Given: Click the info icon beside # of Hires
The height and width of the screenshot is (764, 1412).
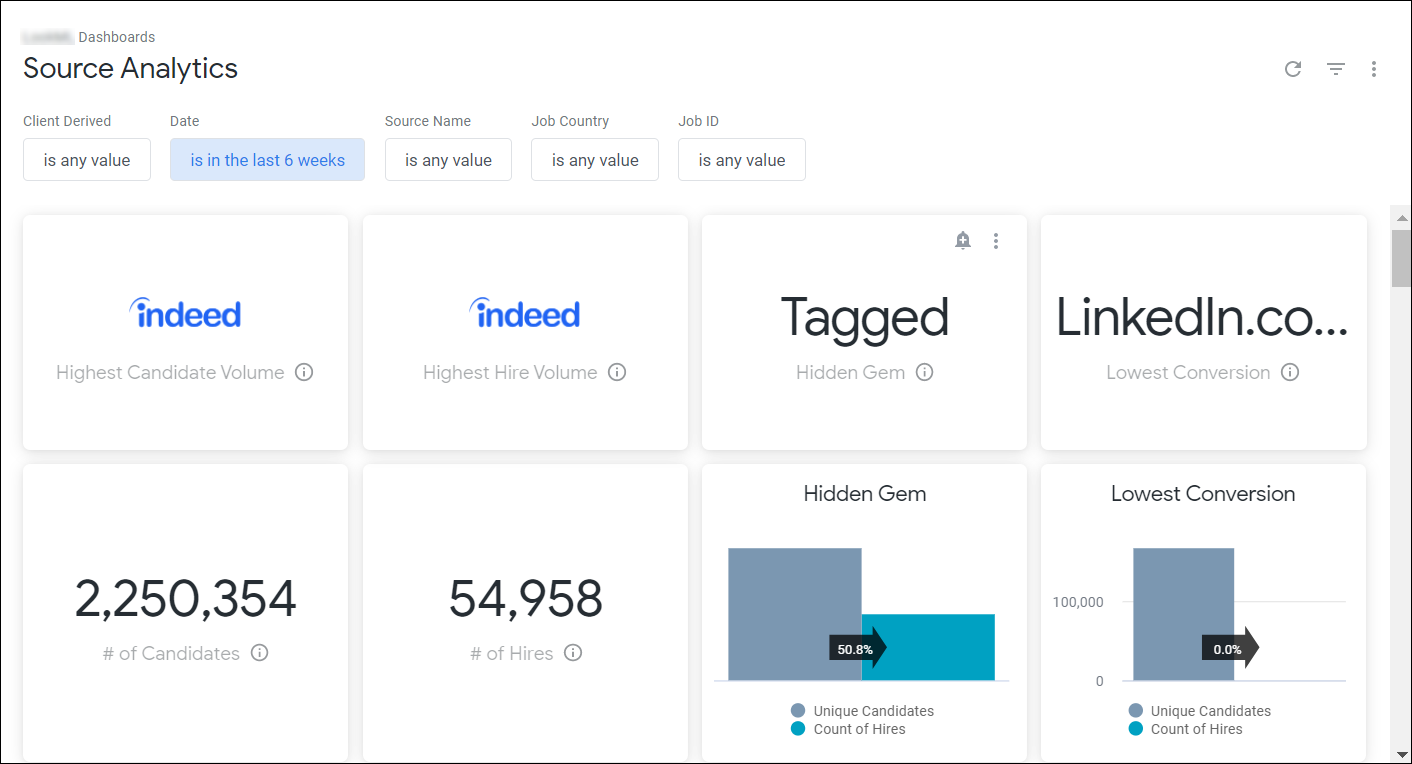Looking at the screenshot, I should (572, 653).
